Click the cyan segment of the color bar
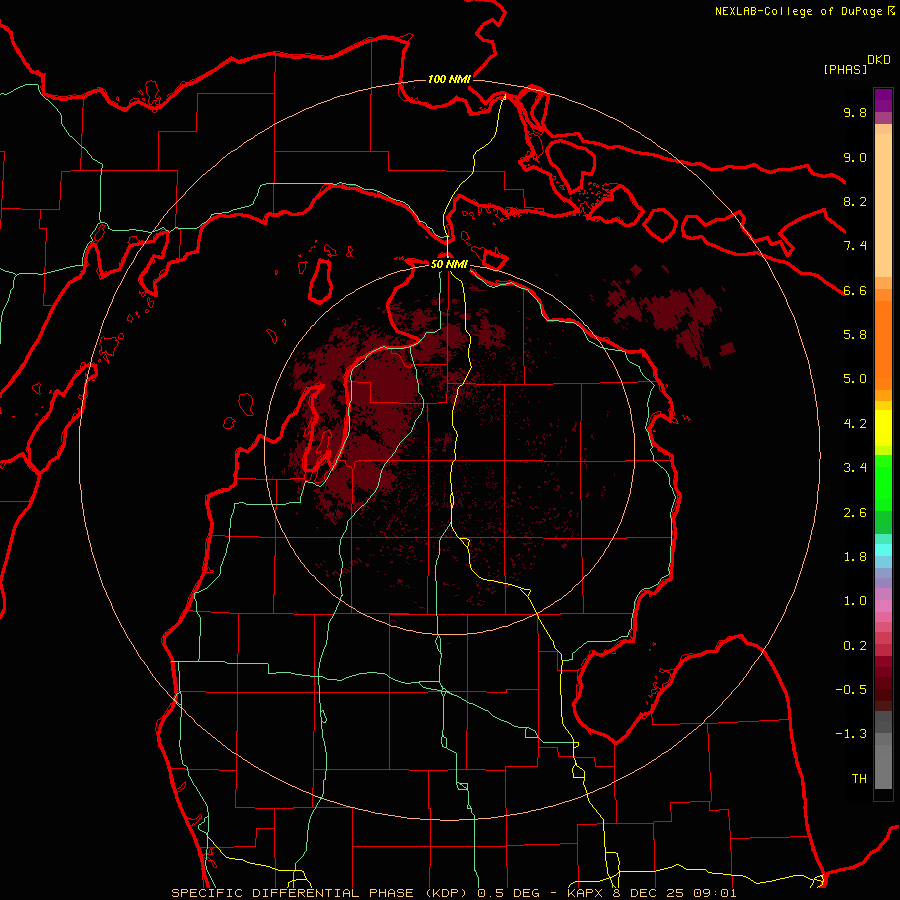 coord(883,550)
